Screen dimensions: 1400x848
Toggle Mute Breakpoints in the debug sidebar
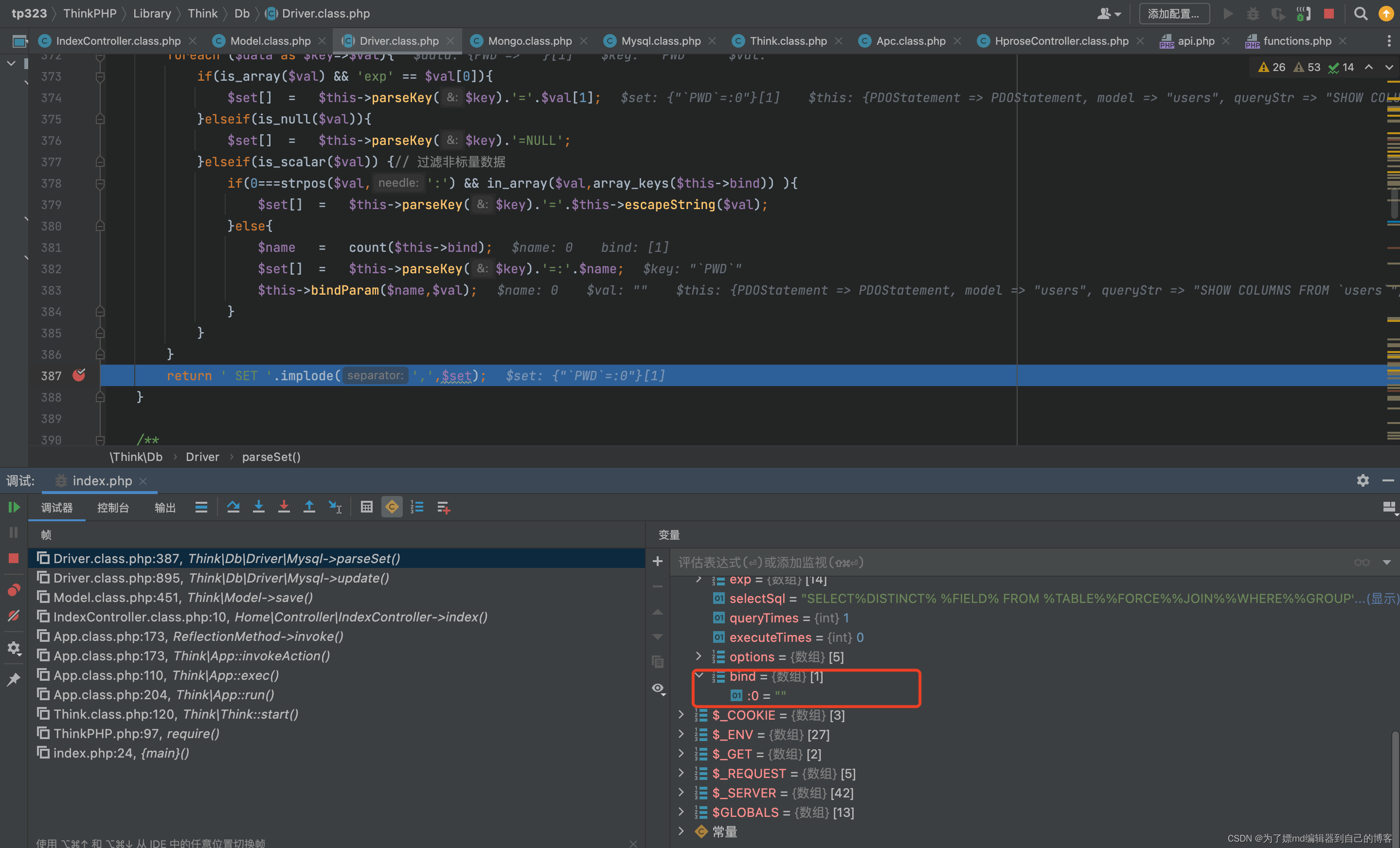[14, 616]
